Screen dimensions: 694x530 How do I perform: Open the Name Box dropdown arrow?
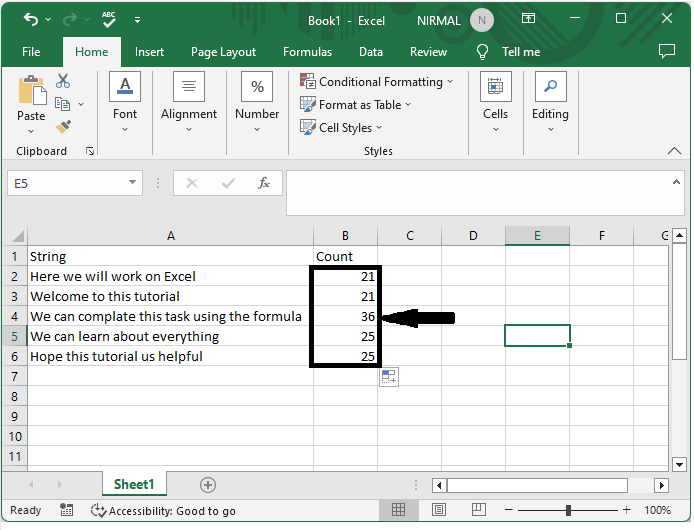click(132, 182)
